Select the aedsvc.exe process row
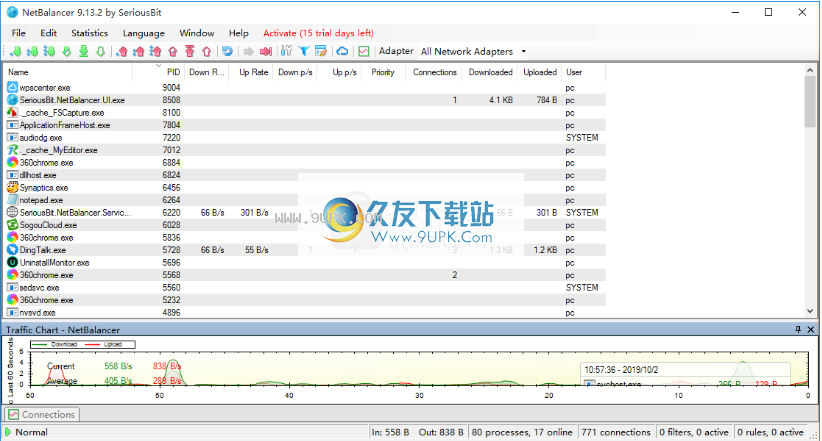The width and height of the screenshot is (822, 441). 305,287
